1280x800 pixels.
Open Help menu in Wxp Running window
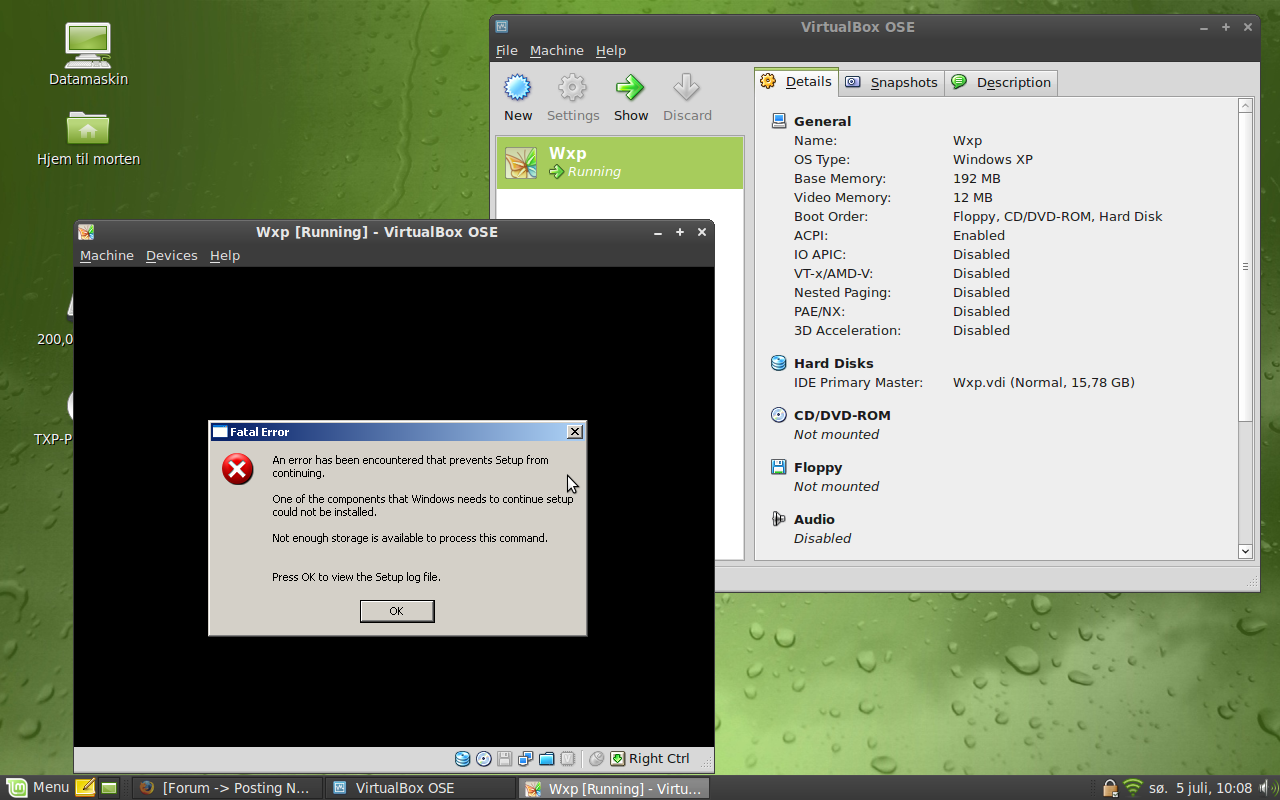click(x=225, y=255)
